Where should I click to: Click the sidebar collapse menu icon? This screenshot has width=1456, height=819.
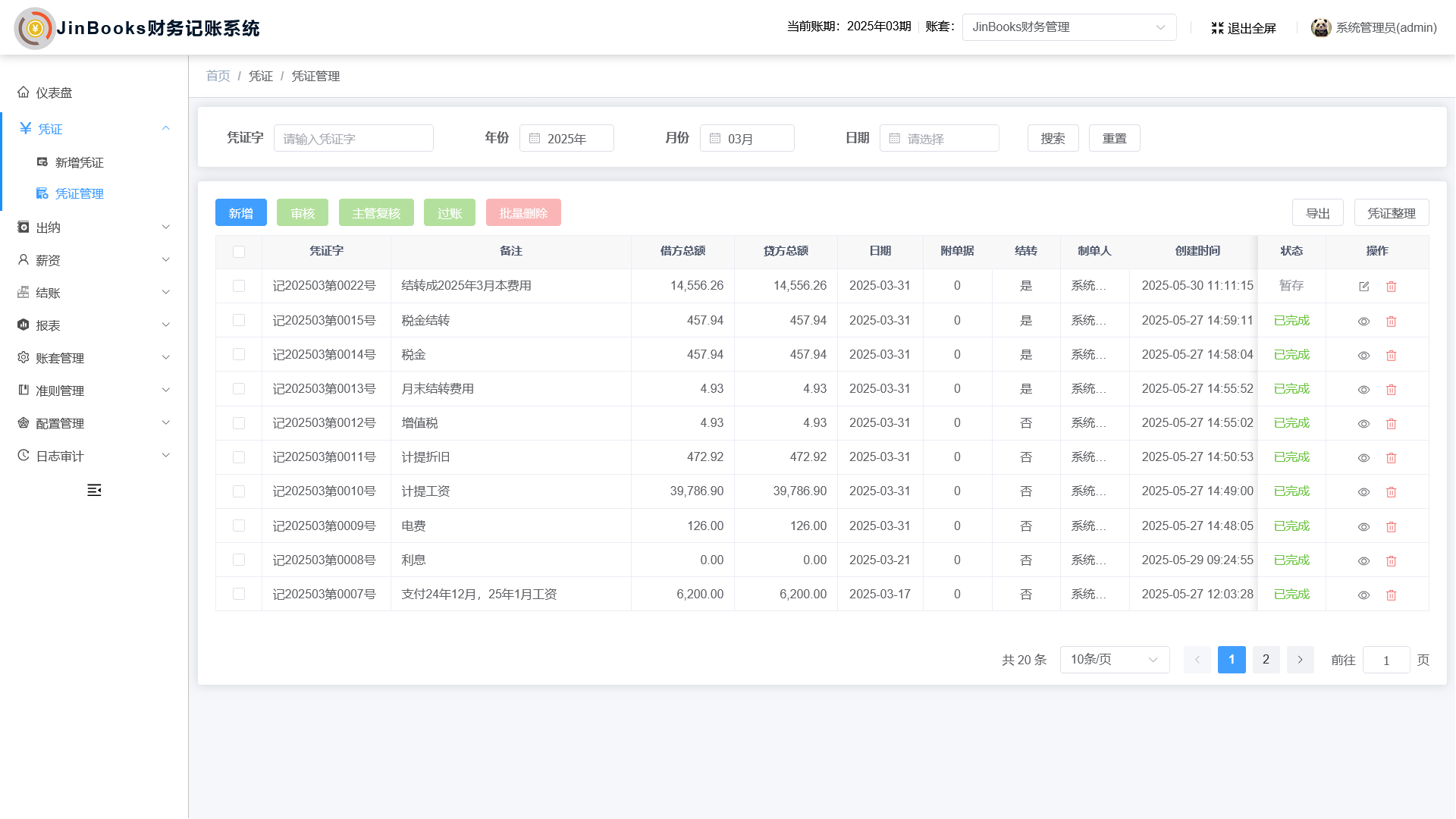click(94, 491)
